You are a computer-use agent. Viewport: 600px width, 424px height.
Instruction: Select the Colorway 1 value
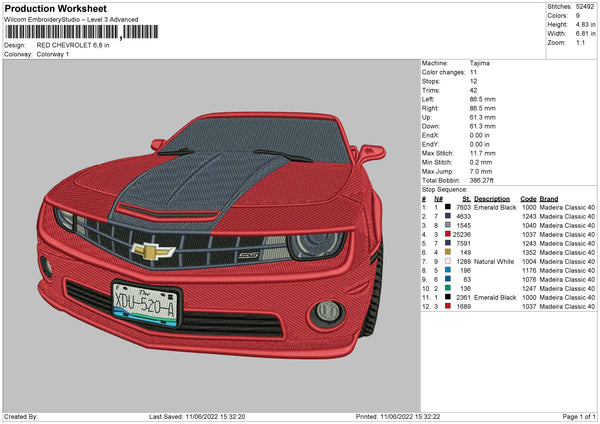pyautogui.click(x=53, y=54)
